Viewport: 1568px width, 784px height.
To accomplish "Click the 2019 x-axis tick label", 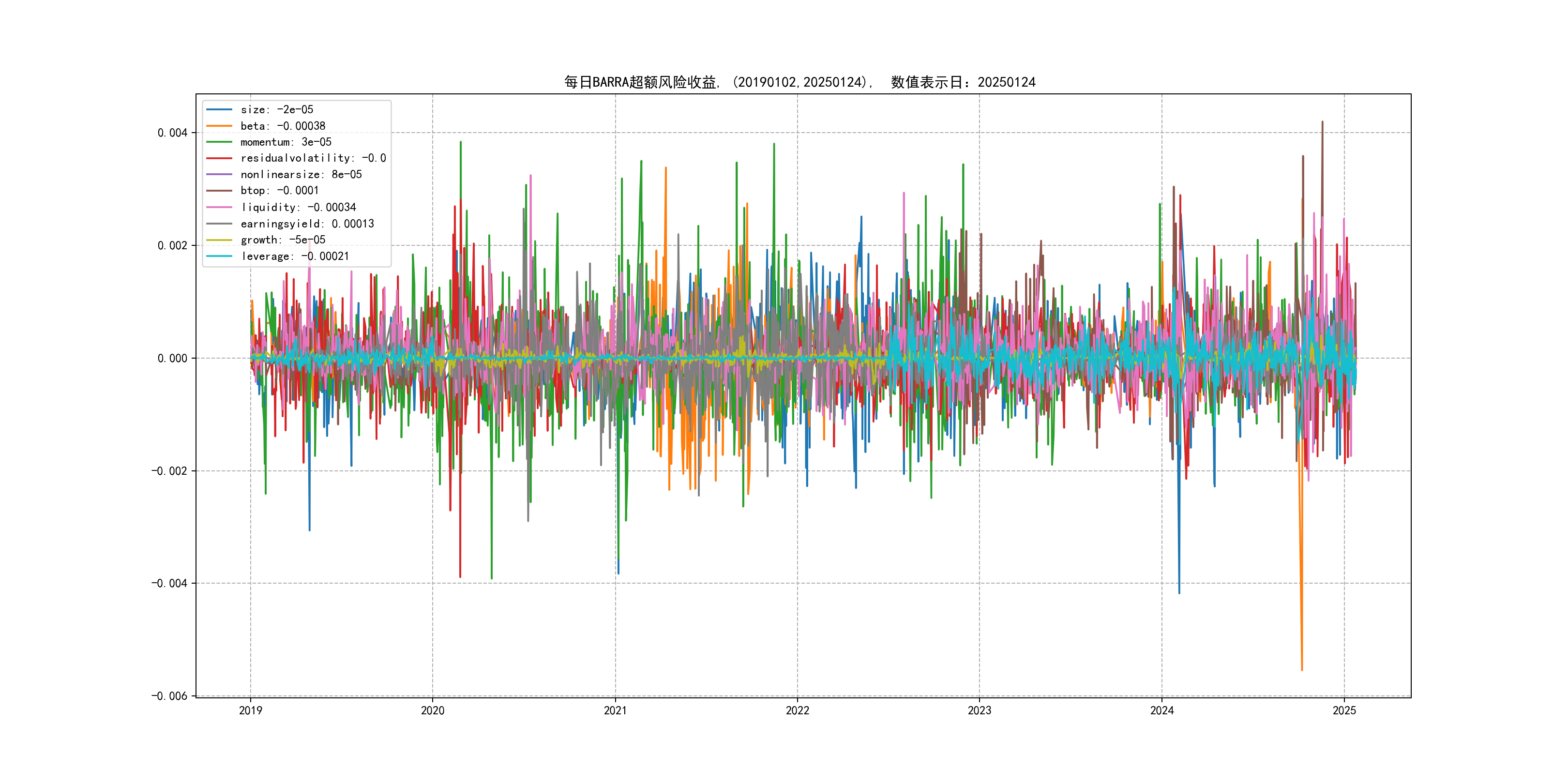I will coord(250,710).
